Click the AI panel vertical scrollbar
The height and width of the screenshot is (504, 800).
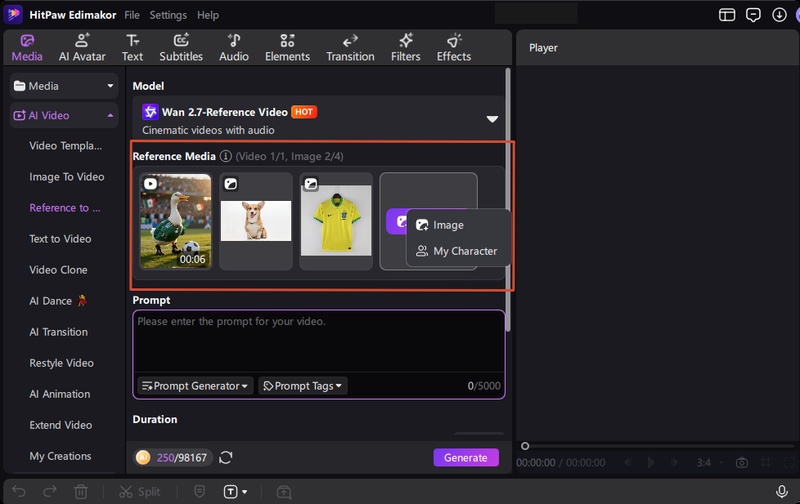[508, 199]
